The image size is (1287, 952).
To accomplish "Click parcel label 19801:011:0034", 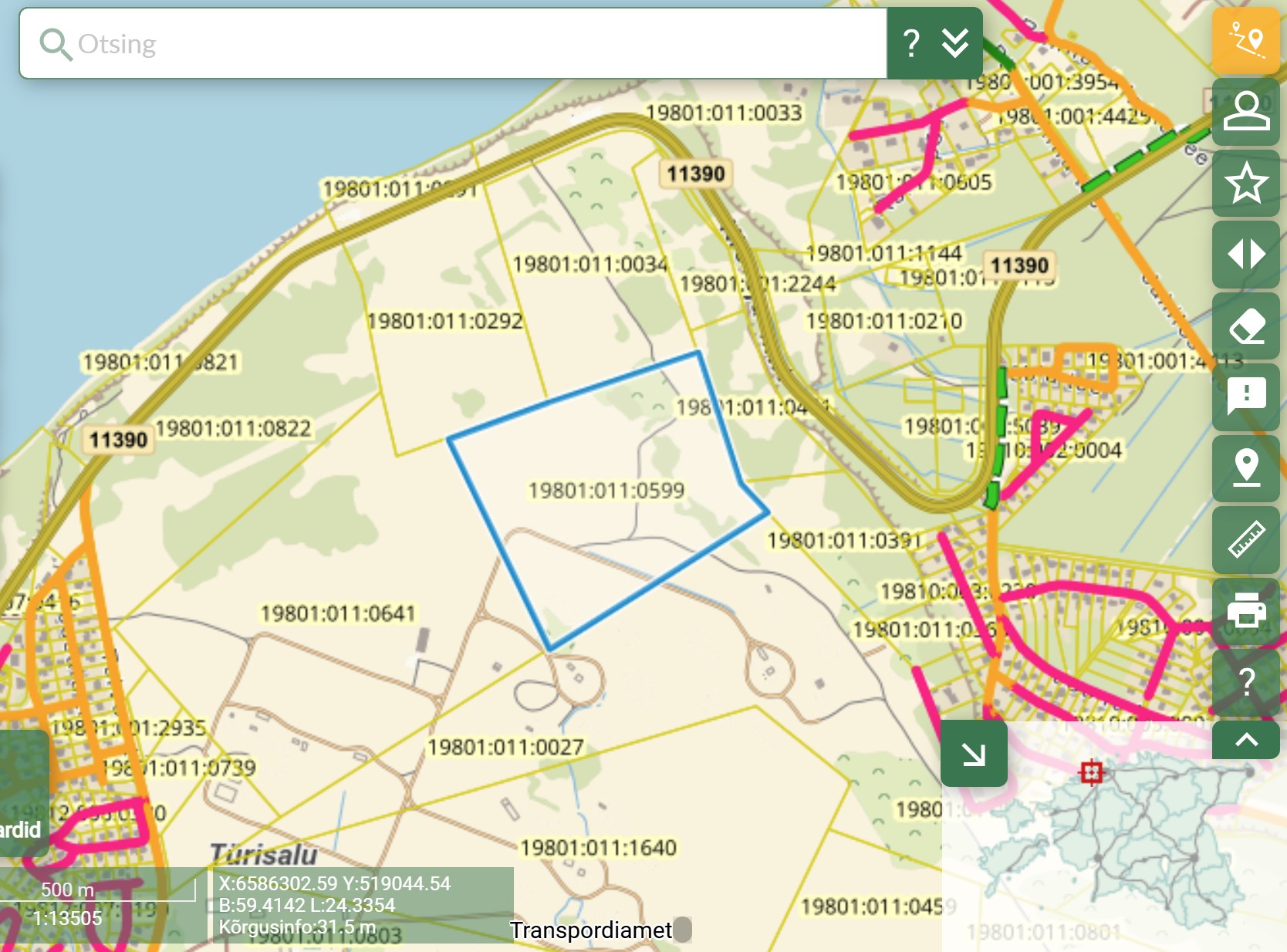I will pos(590,264).
